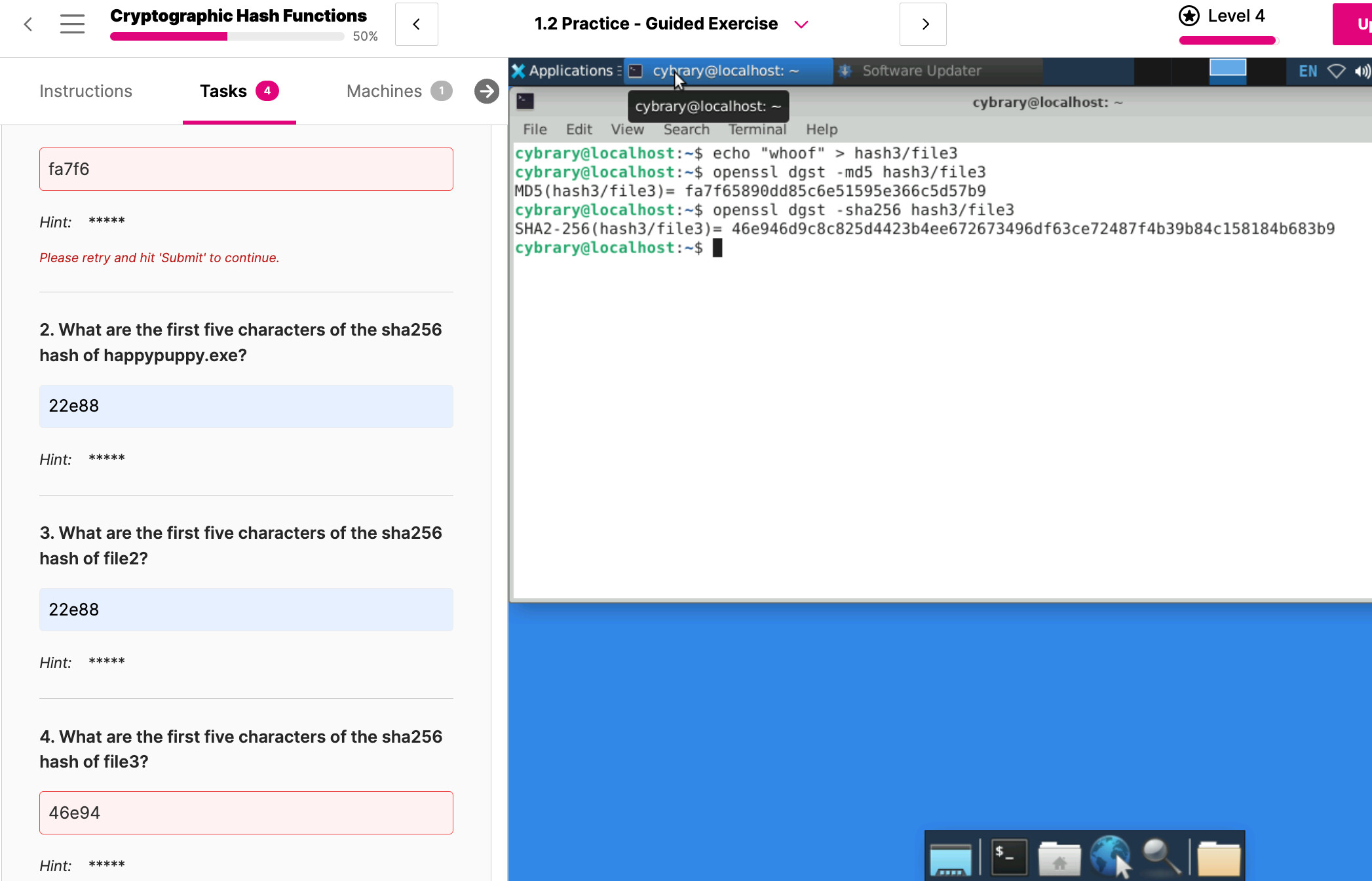Viewport: 1372px width, 881px height.
Task: Open the terminal emulator dock icon
Action: [1008, 857]
